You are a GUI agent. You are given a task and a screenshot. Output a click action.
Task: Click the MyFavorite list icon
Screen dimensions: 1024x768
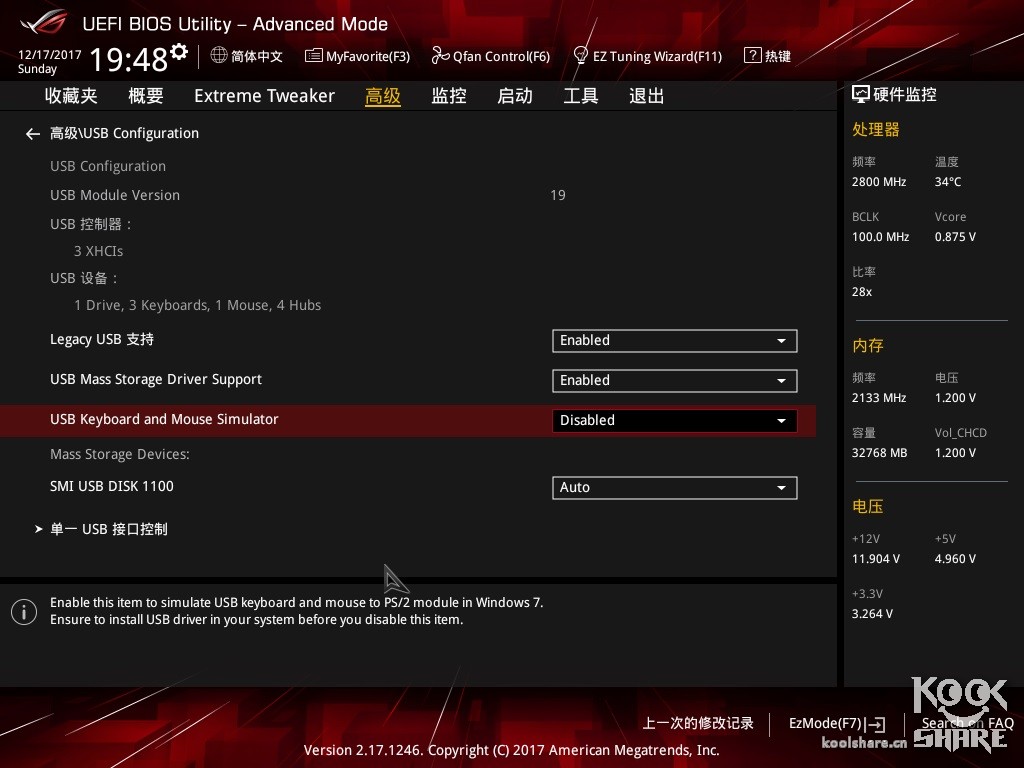tap(313, 56)
